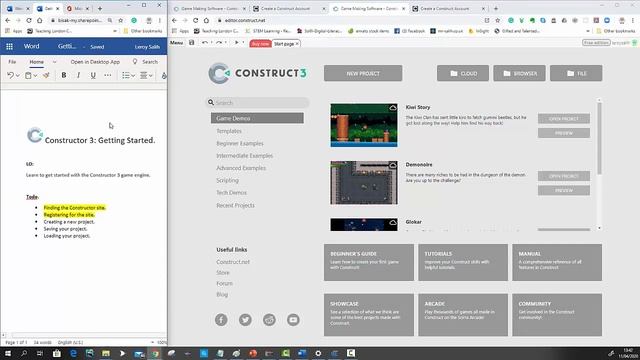Open the Word File tab
Viewport: 640px width, 360px height.
(12, 62)
